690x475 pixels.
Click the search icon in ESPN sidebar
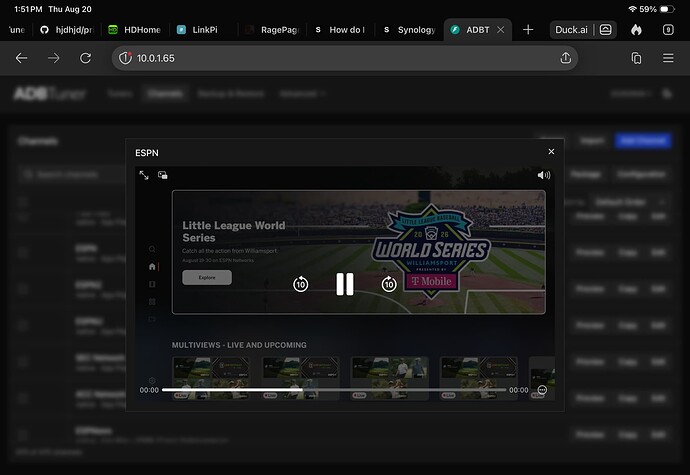(152, 249)
